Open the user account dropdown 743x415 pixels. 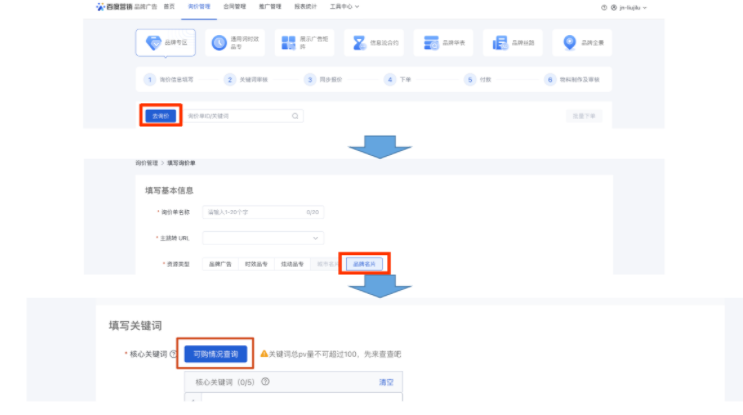pos(629,8)
